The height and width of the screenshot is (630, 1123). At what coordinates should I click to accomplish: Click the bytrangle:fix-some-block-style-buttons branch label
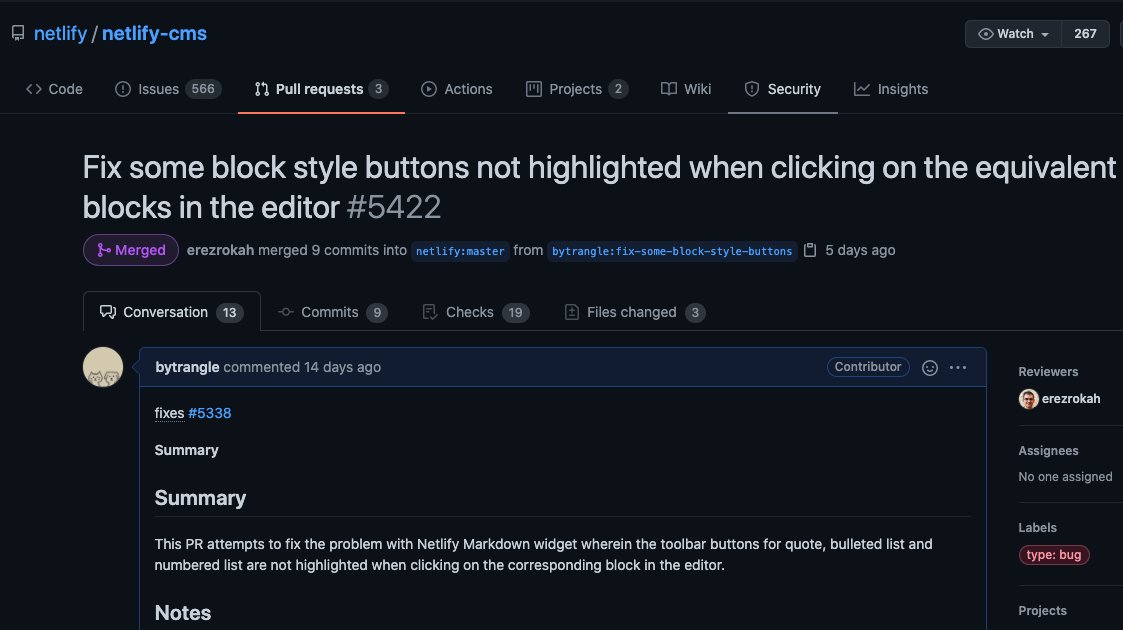pos(672,251)
